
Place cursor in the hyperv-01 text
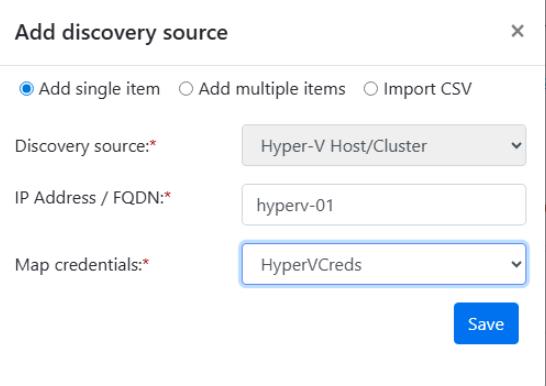click(x=295, y=205)
